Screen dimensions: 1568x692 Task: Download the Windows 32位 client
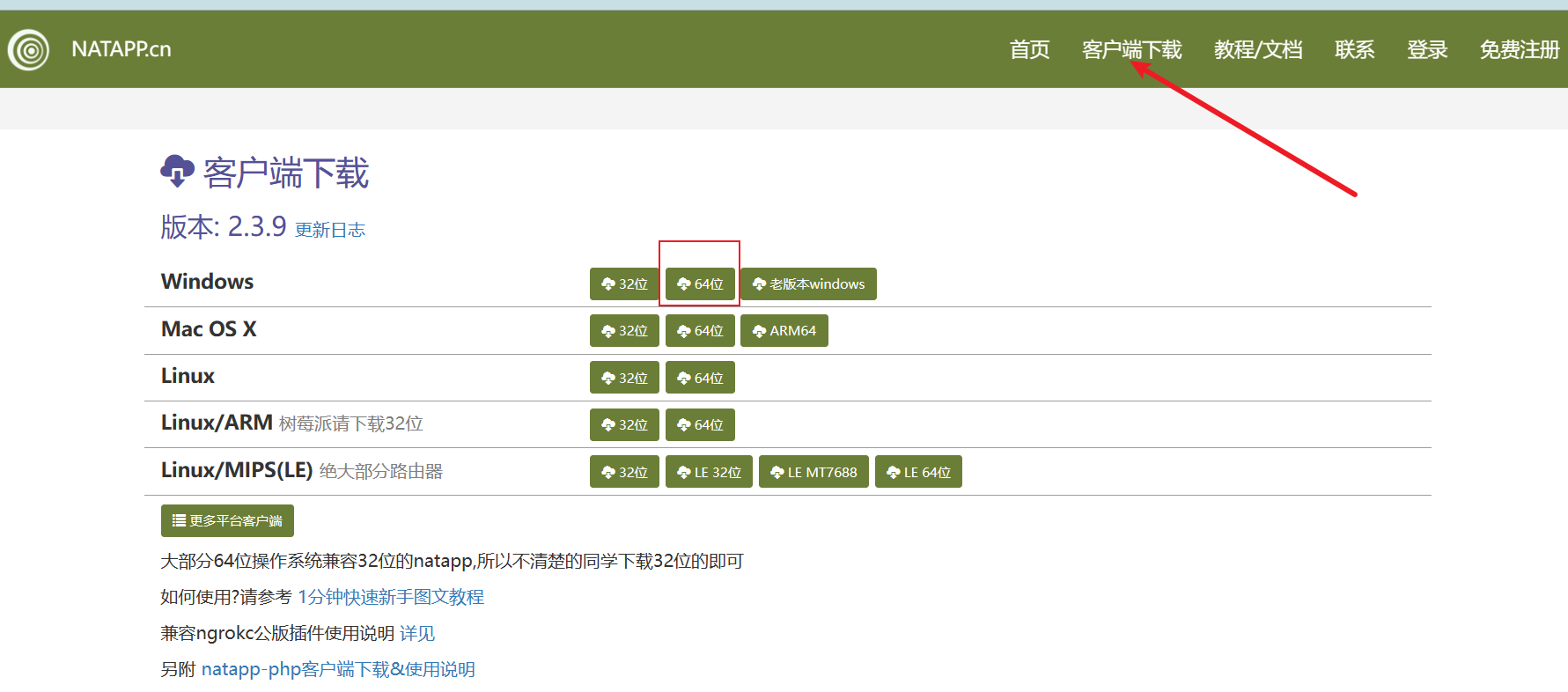(x=624, y=284)
